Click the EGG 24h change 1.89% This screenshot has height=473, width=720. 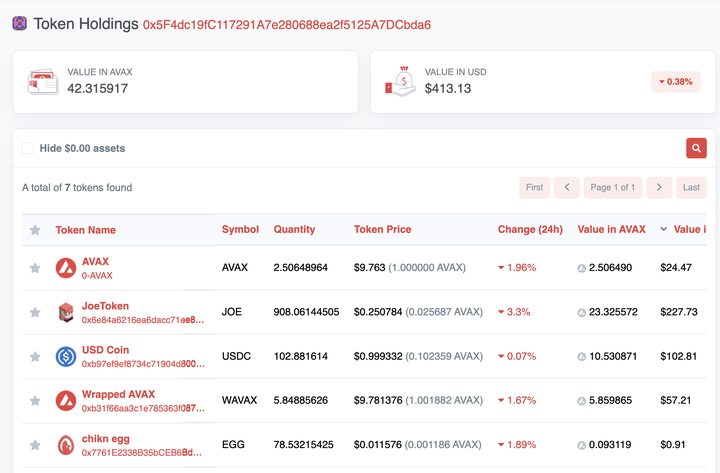click(x=517, y=445)
